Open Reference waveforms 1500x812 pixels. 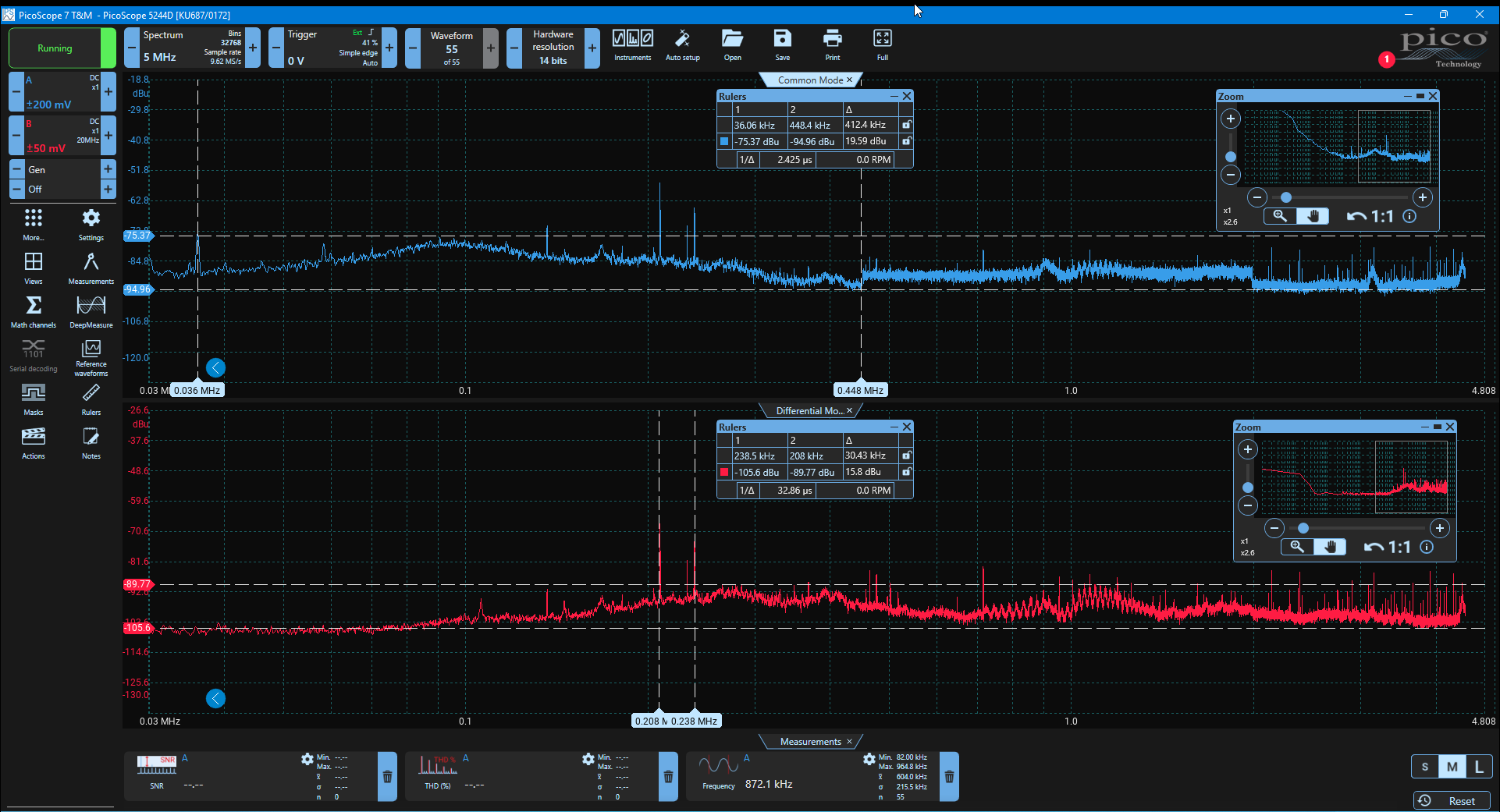(x=91, y=358)
